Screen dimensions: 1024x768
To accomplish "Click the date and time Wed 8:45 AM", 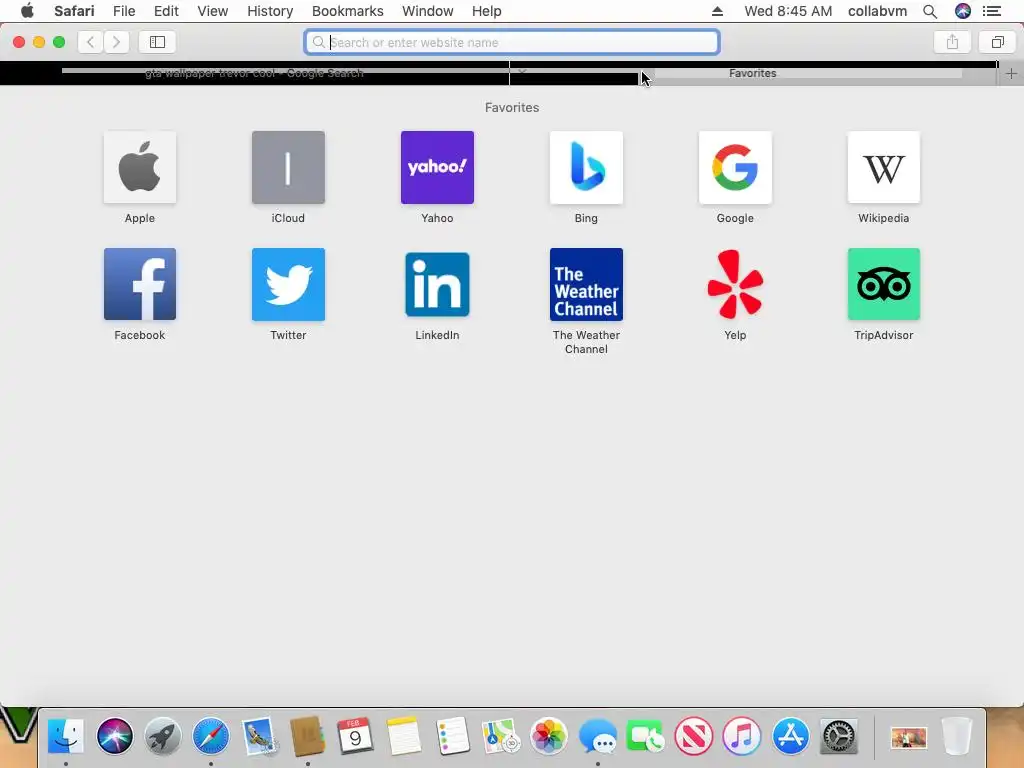I will point(788,11).
